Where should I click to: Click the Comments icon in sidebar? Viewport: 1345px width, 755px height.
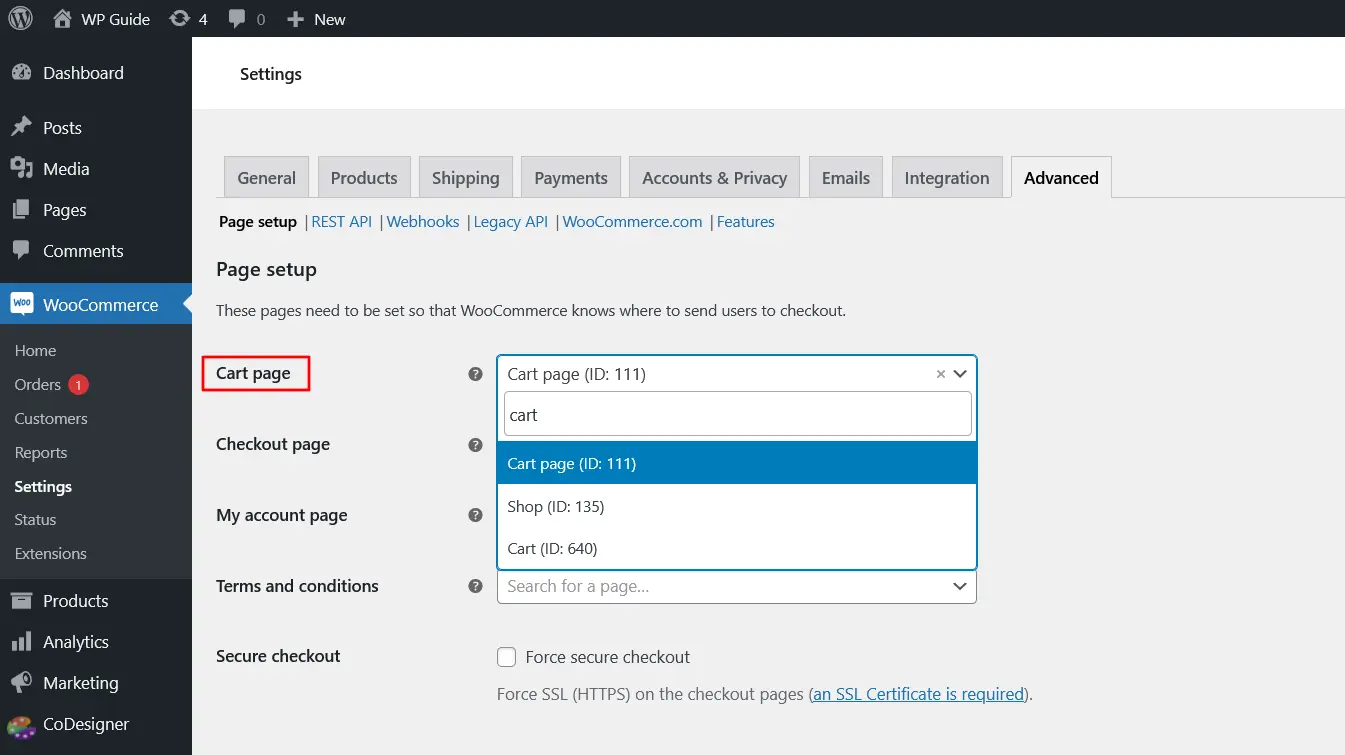point(21,251)
